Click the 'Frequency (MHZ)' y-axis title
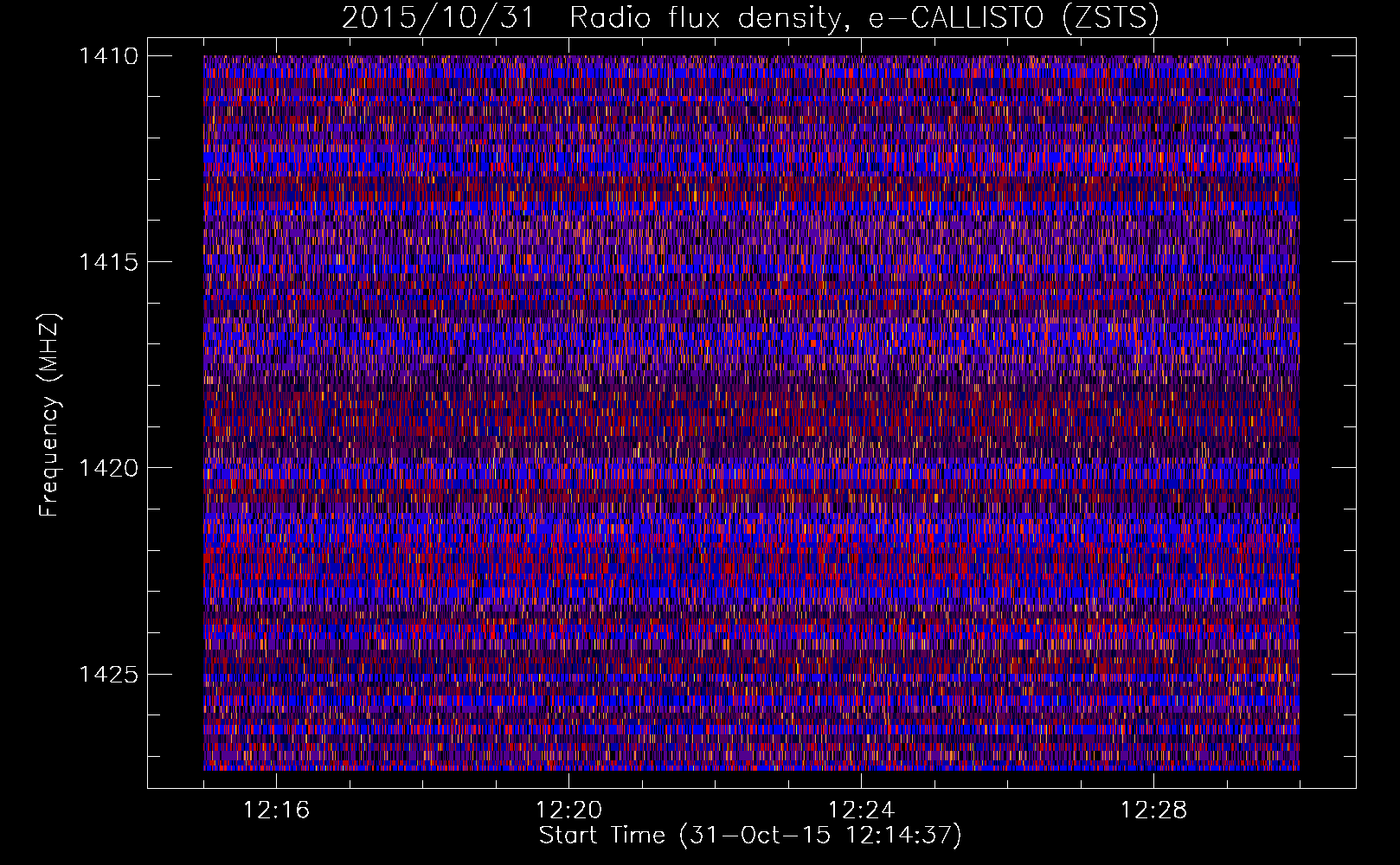 coord(49,414)
